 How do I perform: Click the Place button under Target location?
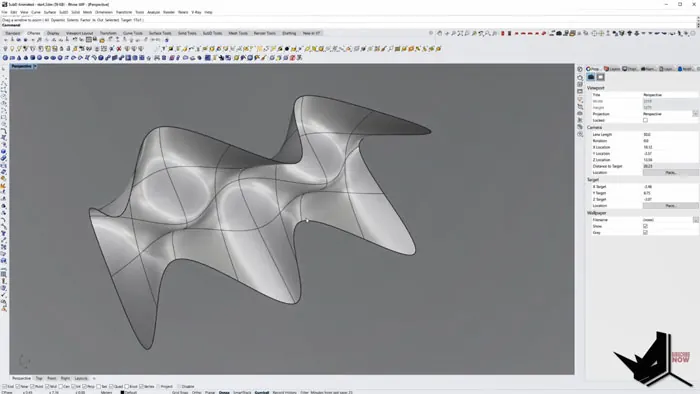pos(670,206)
